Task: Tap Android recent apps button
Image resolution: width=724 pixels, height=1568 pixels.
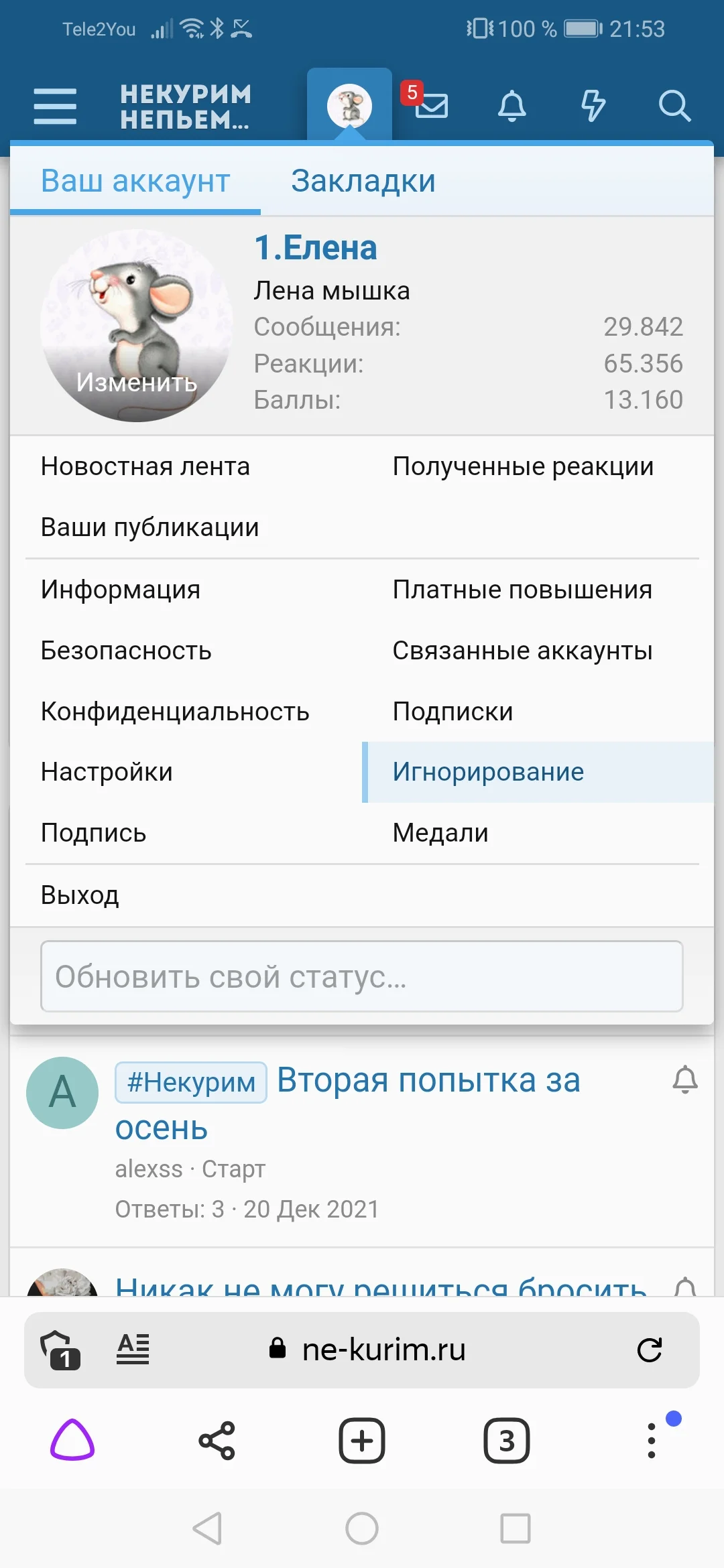Action: tap(516, 1528)
